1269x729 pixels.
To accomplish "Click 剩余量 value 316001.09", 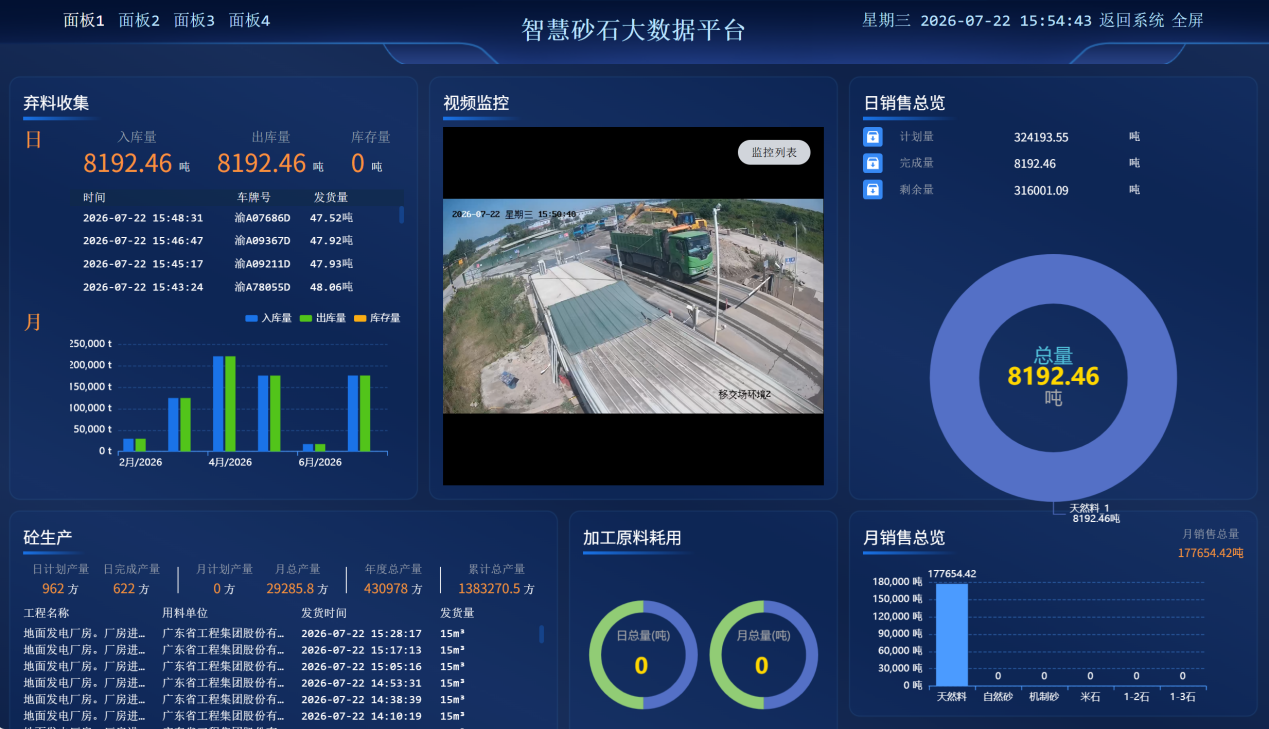I will coord(1041,190).
